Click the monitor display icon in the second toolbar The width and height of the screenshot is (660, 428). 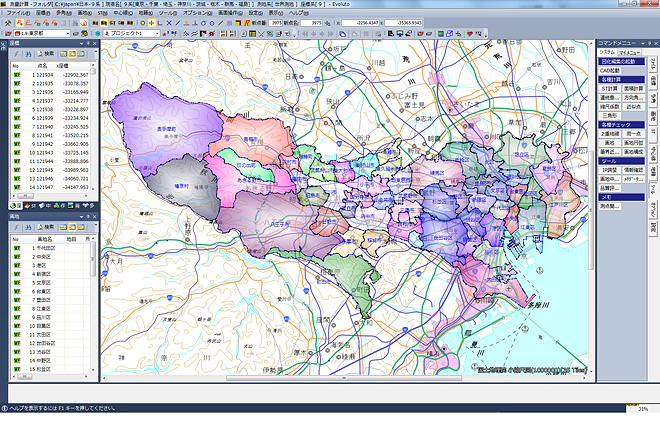tap(399, 33)
